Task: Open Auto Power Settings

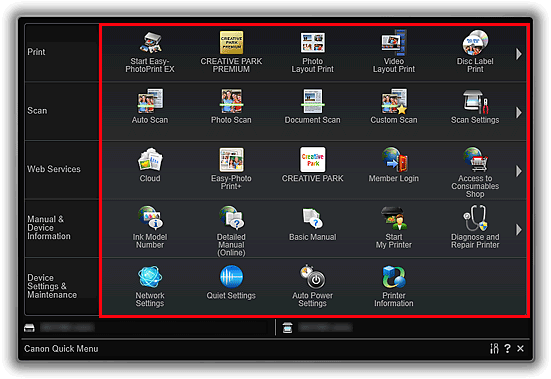Action: pyautogui.click(x=312, y=286)
